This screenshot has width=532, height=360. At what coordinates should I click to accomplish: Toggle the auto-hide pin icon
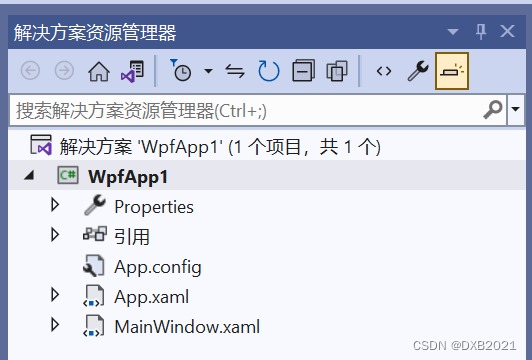coord(480,32)
